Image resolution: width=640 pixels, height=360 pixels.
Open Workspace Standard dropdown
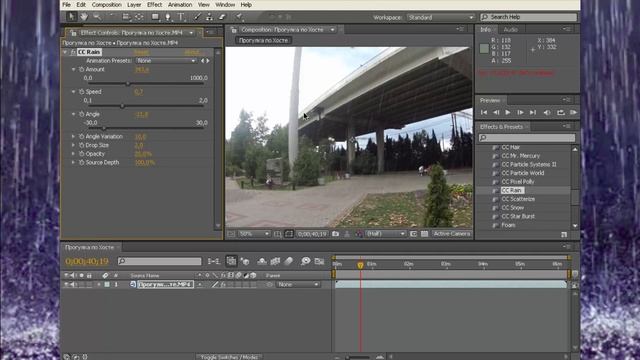point(441,18)
